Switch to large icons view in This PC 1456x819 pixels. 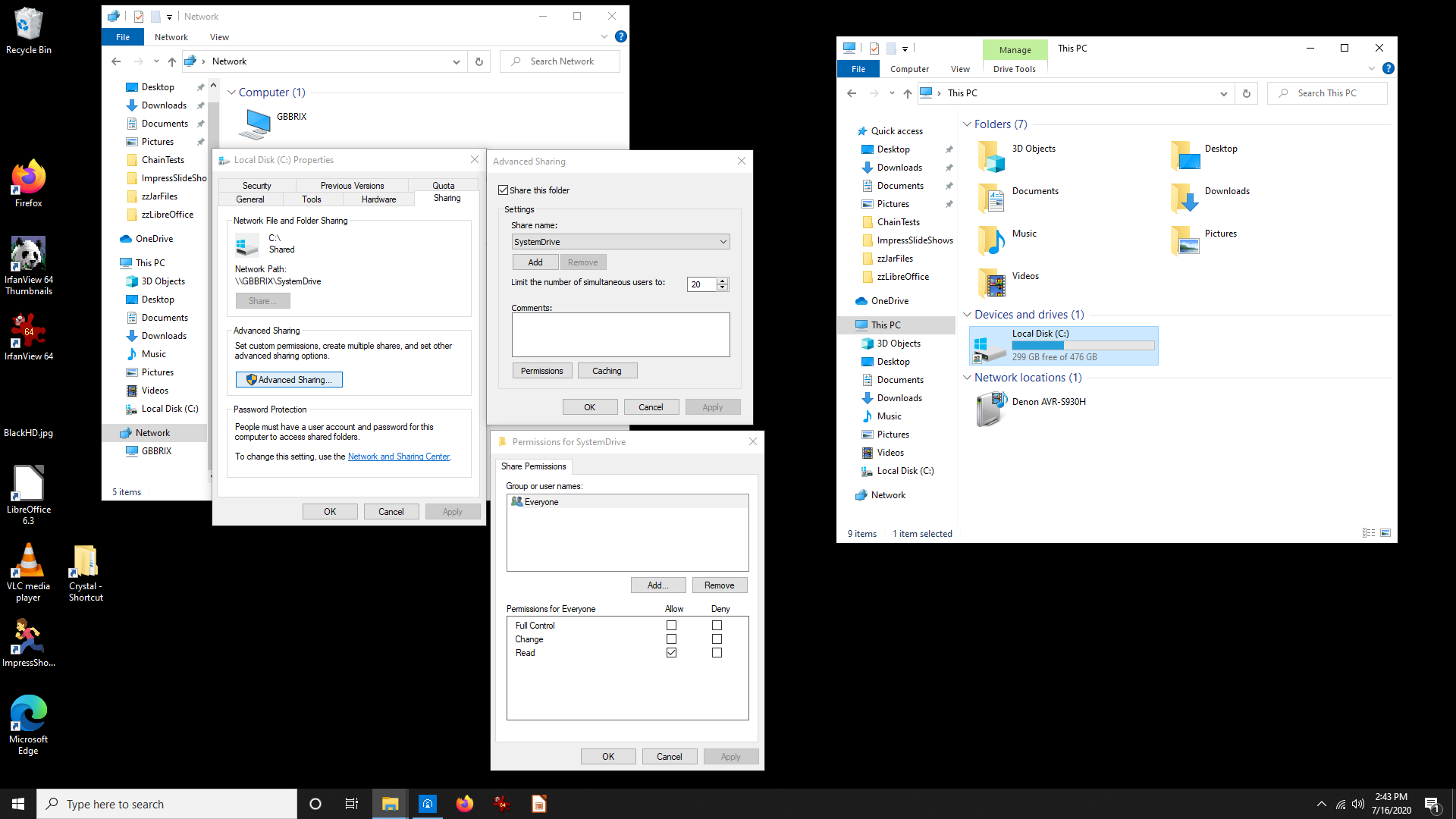coord(1385,533)
